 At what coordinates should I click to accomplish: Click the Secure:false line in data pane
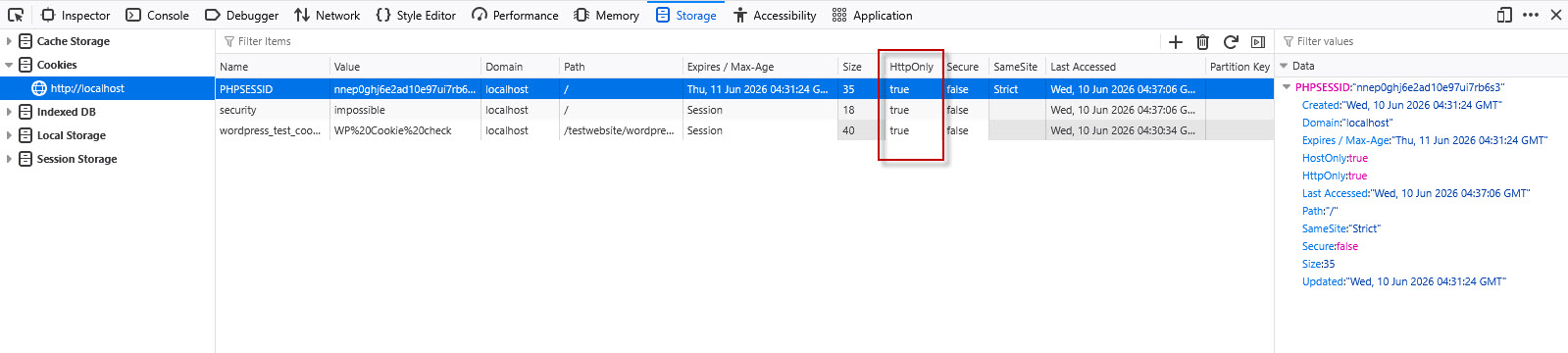[1331, 246]
